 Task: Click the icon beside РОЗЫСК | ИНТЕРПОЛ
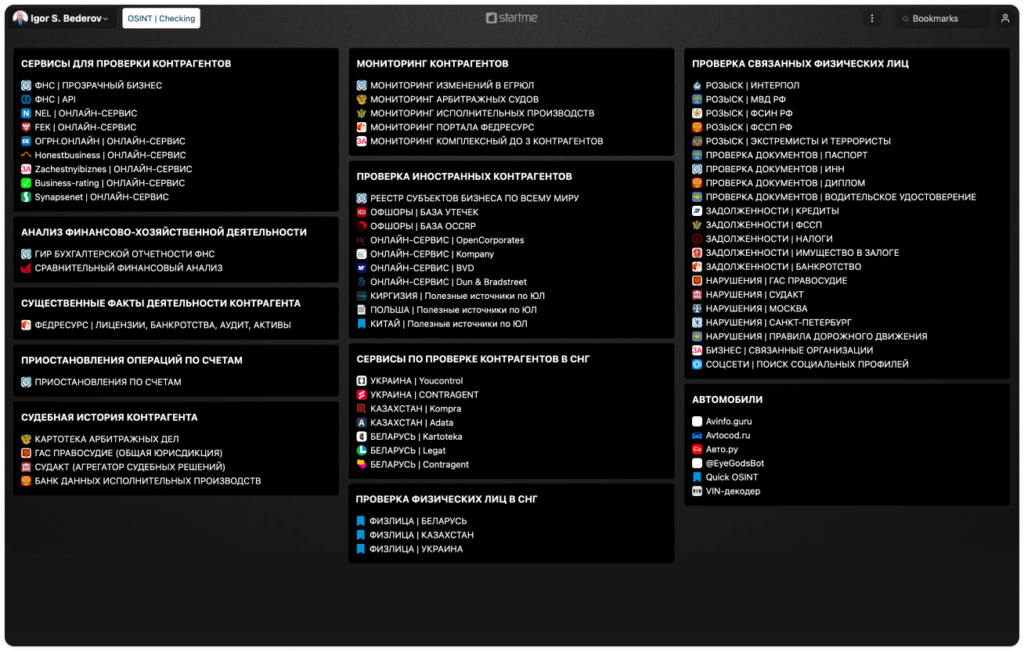tap(697, 86)
